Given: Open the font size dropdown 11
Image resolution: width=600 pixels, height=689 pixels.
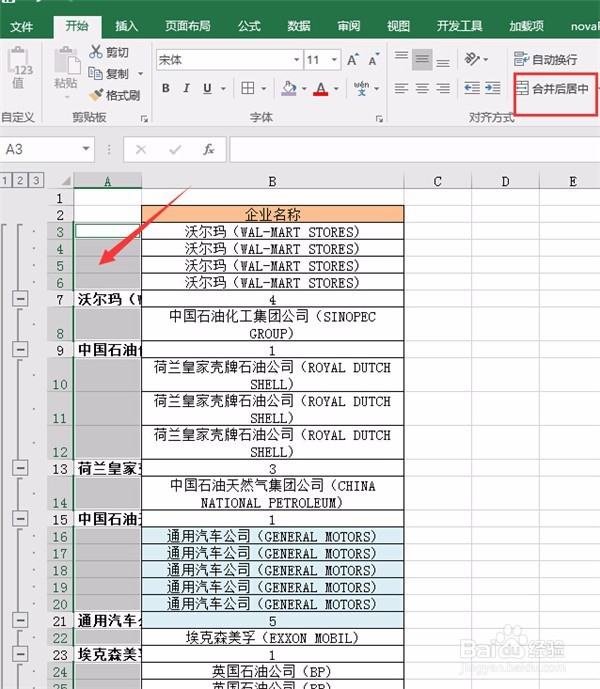Looking at the screenshot, I should pos(334,60).
